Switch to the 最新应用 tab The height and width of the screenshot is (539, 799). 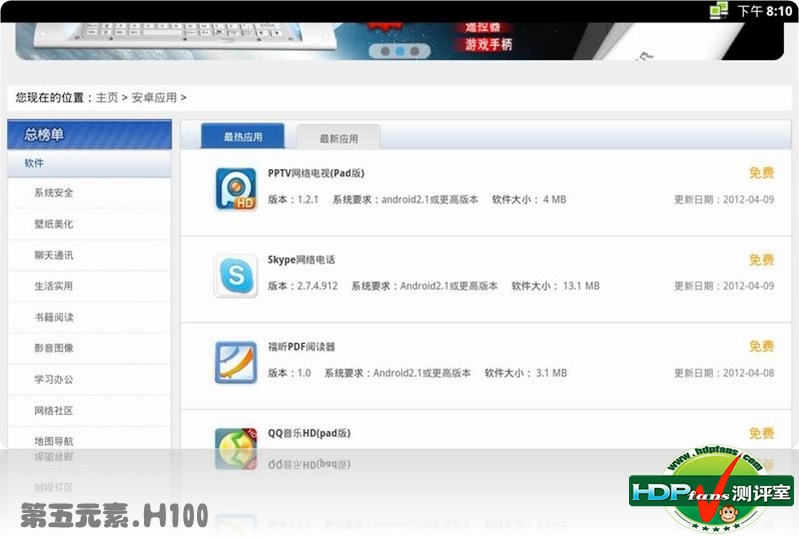click(x=338, y=138)
